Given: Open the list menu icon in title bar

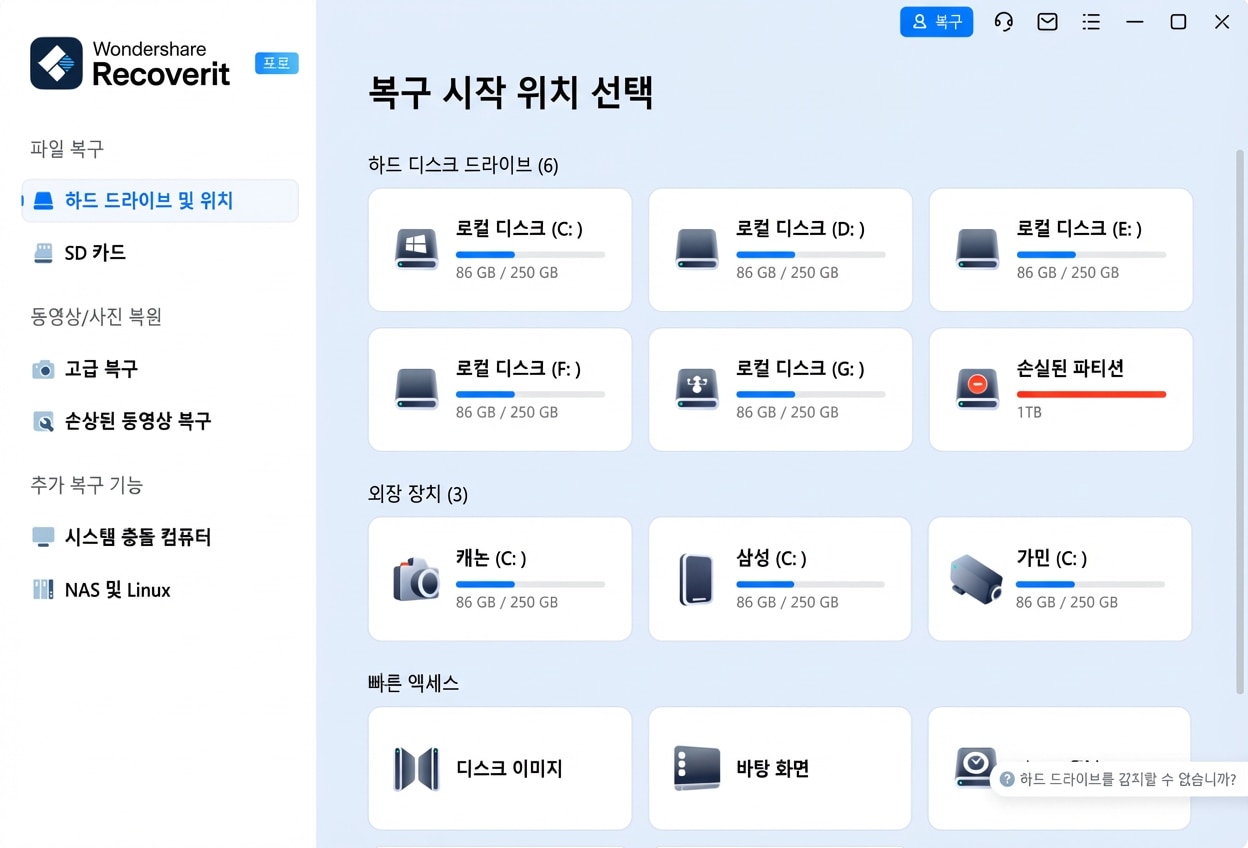Looking at the screenshot, I should point(1091,22).
